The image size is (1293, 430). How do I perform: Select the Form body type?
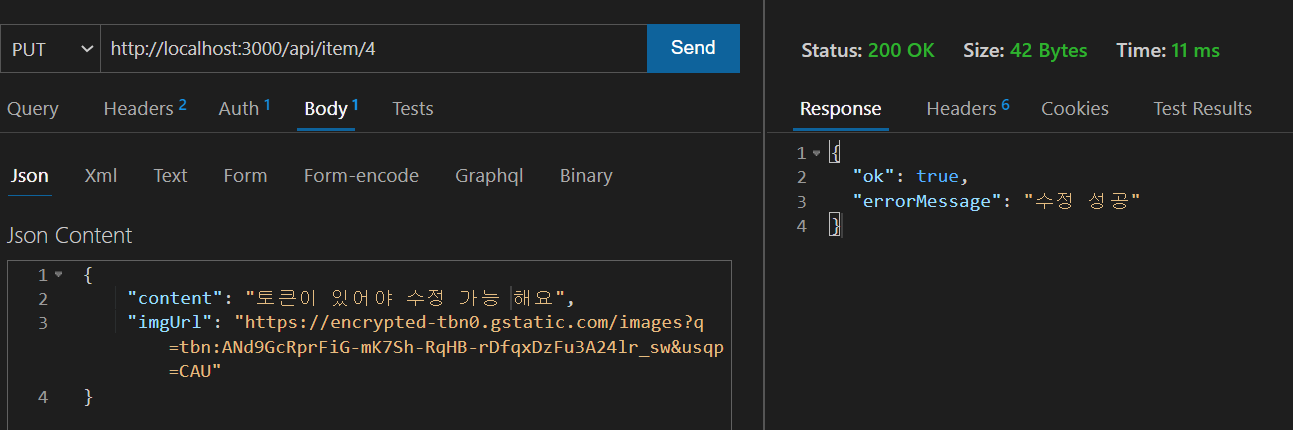245,176
